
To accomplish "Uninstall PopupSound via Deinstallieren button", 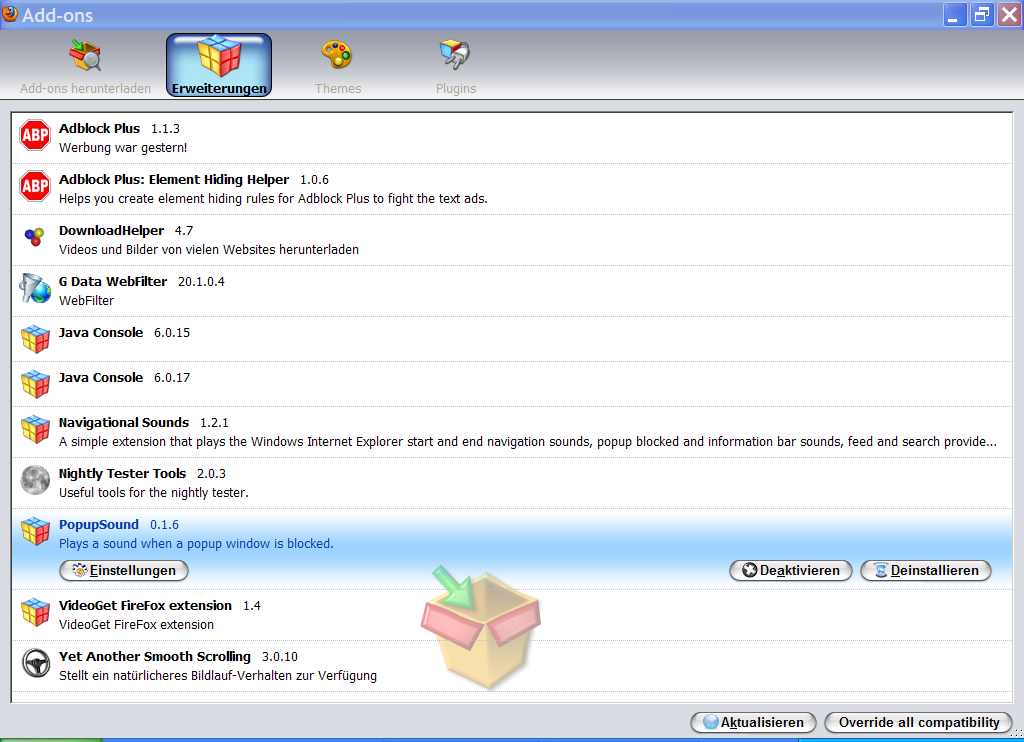I will click(x=926, y=570).
